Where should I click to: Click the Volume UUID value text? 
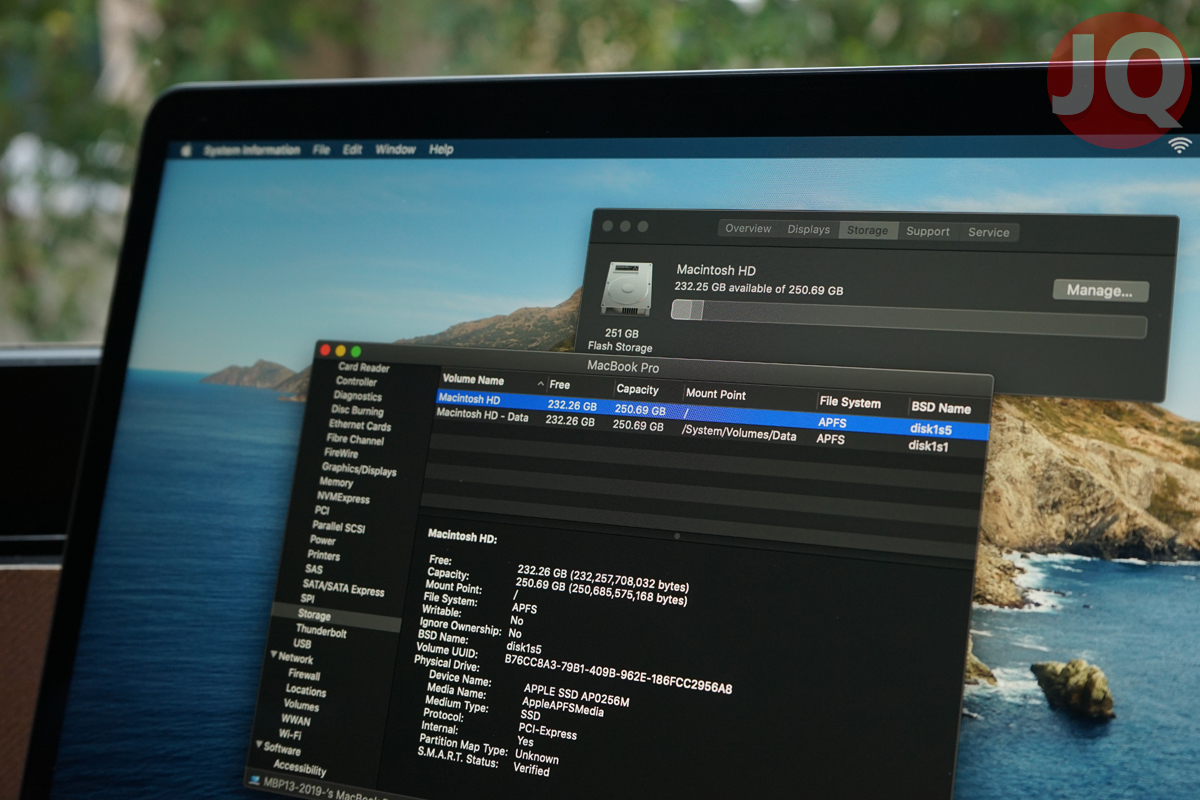[x=618, y=673]
